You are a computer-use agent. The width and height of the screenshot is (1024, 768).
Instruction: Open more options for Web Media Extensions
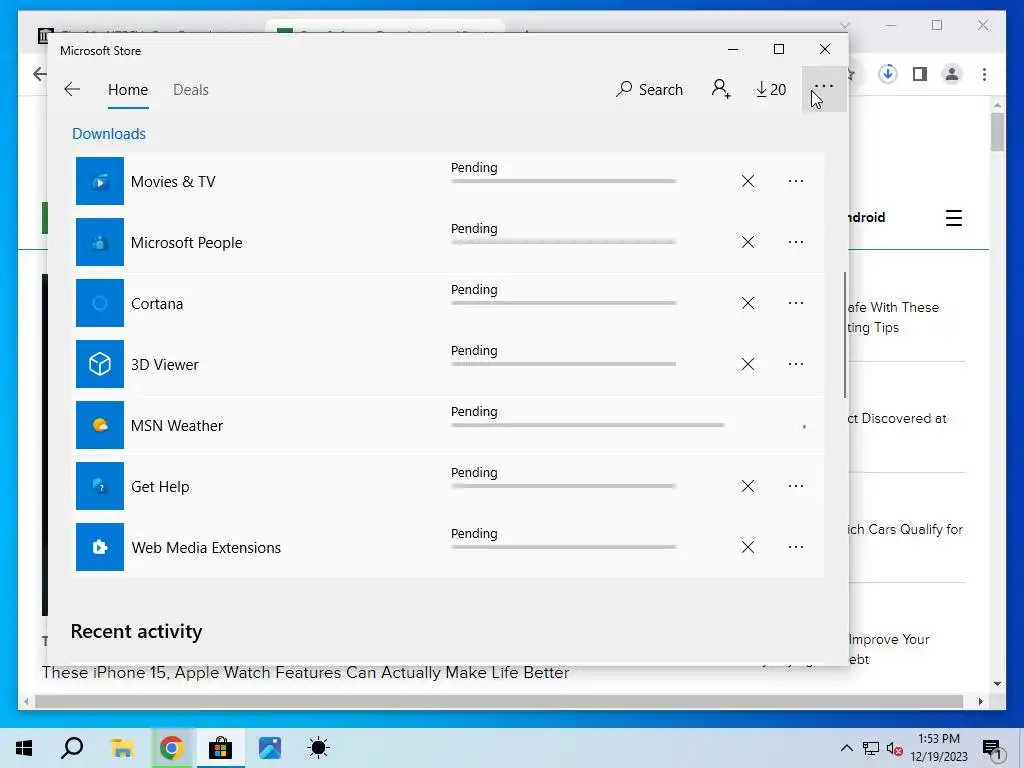click(795, 547)
